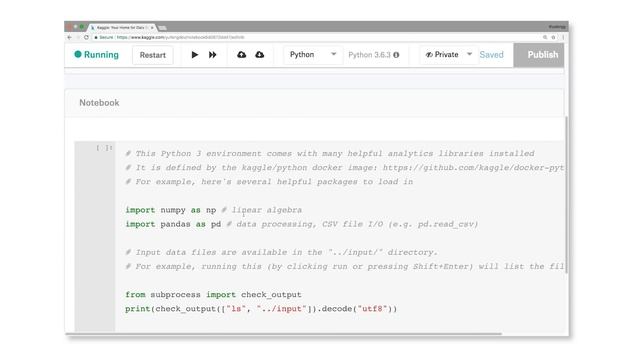
Task: Click the Secure lock indicator
Action: pyautogui.click(x=104, y=37)
